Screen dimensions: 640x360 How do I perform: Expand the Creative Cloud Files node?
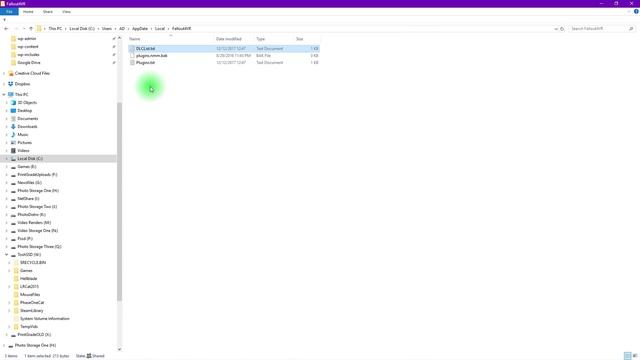pos(4,73)
